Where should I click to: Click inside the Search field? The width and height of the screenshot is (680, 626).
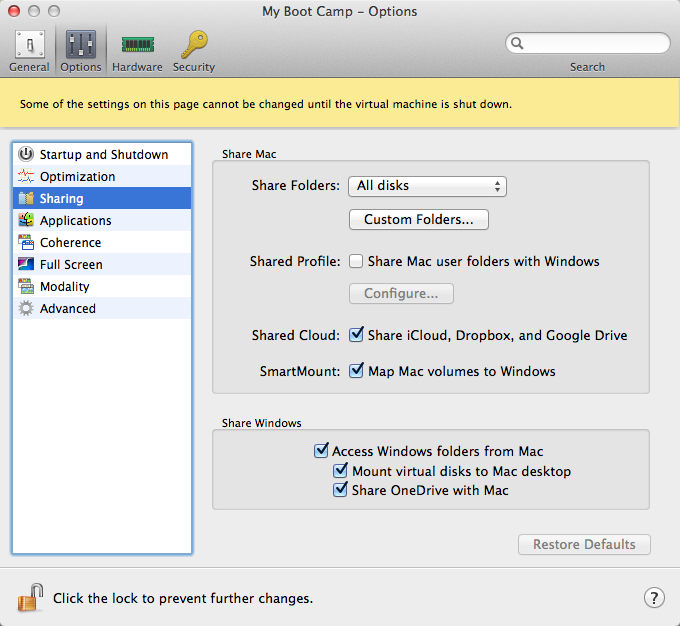pyautogui.click(x=588, y=43)
